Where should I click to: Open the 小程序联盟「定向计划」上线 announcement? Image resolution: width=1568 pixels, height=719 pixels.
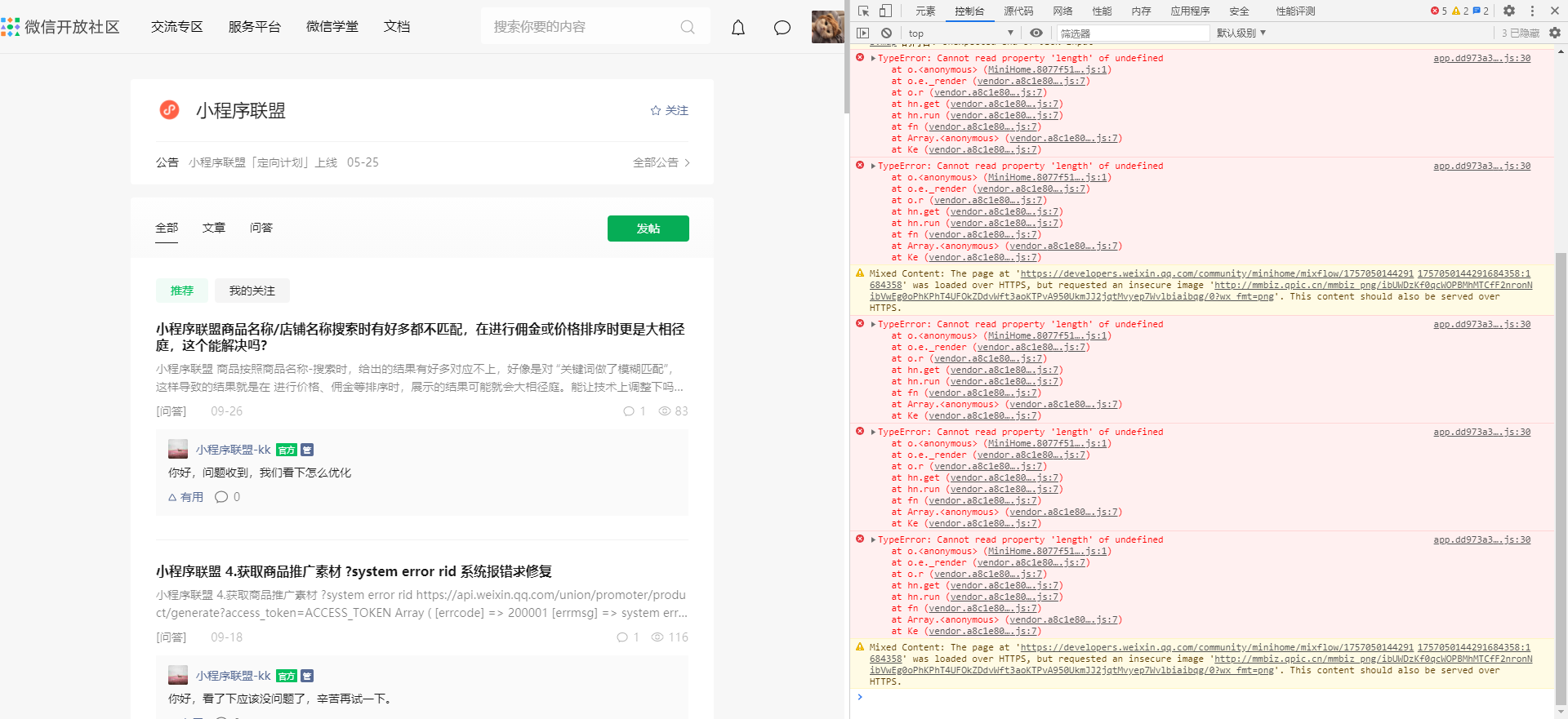[x=262, y=162]
